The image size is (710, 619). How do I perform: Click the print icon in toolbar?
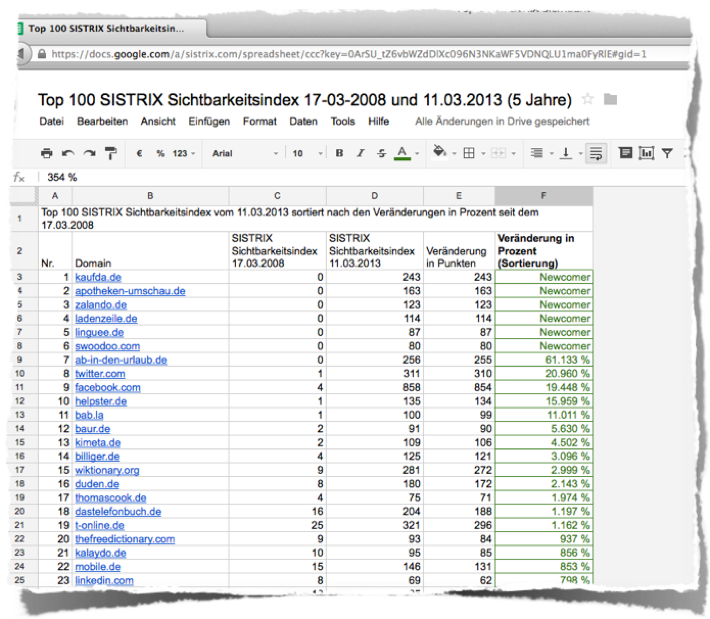coord(46,153)
